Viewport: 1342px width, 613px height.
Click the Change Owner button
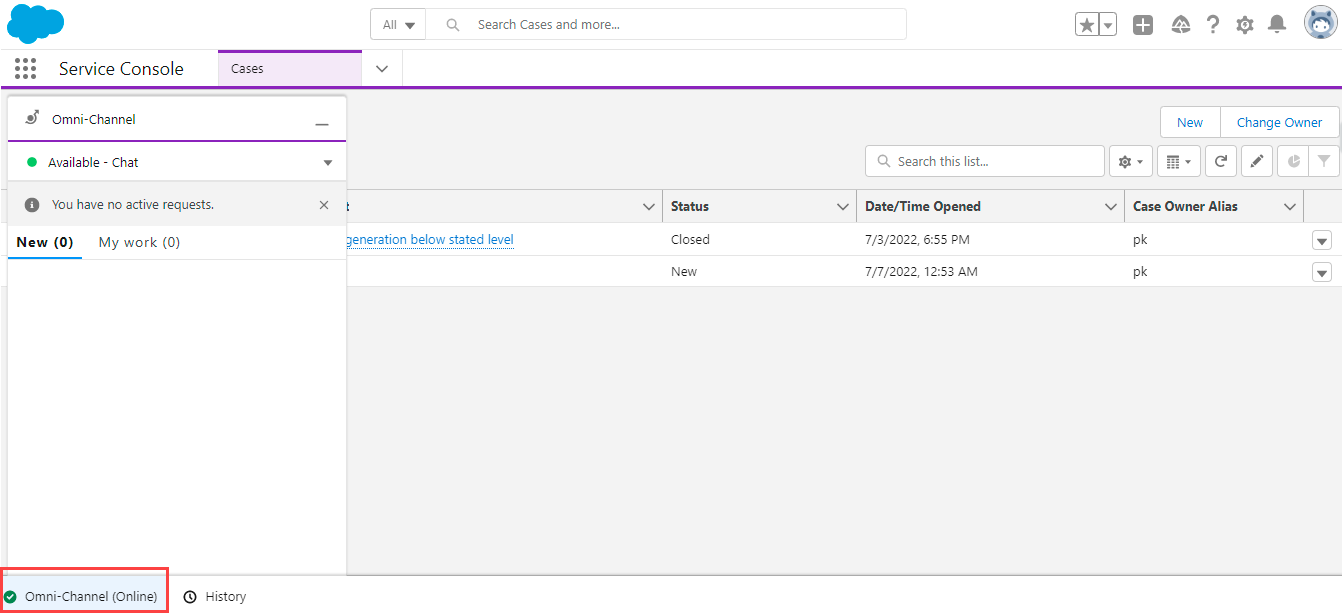pyautogui.click(x=1279, y=122)
